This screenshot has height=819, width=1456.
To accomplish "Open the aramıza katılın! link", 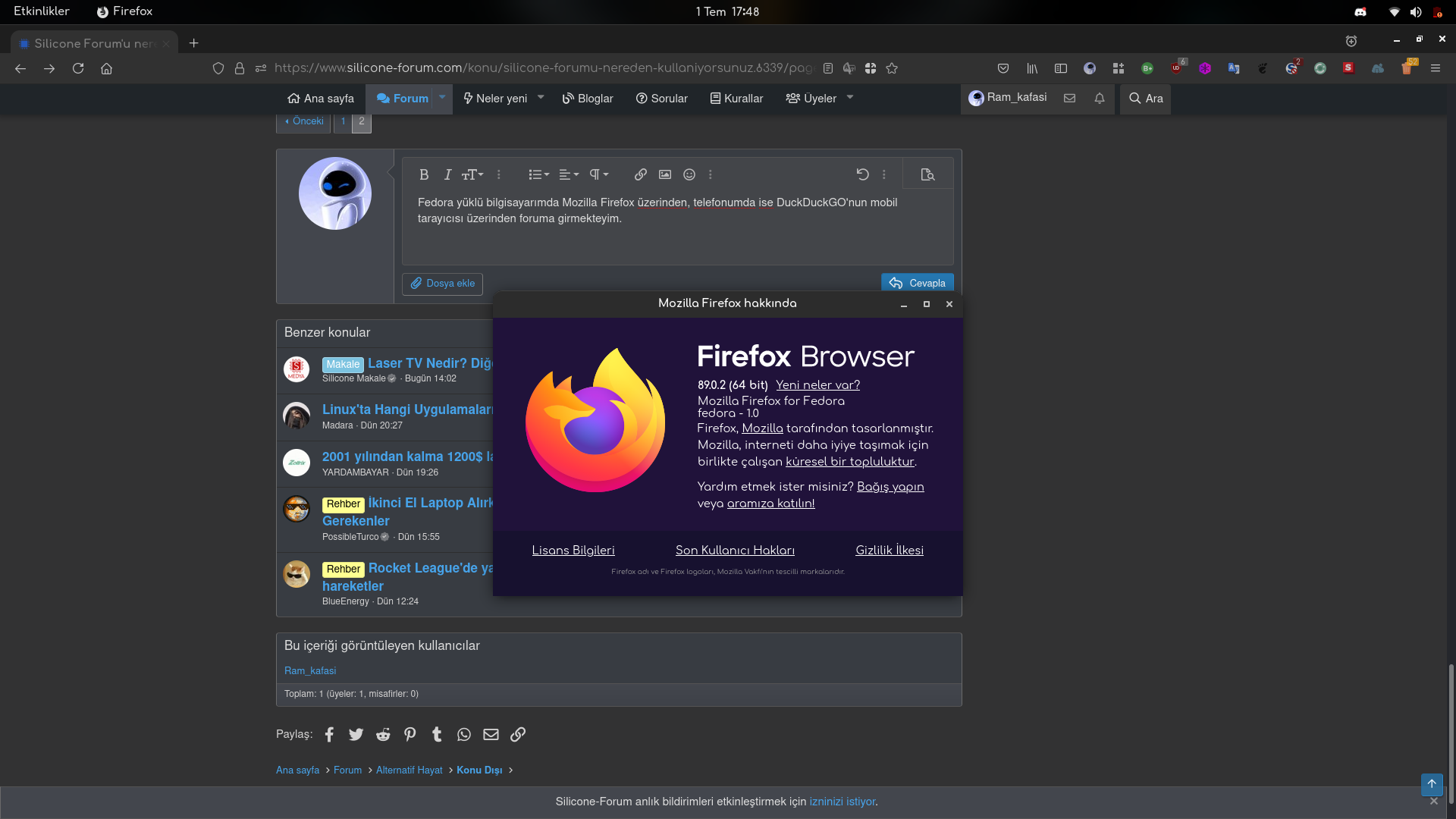I will (770, 504).
